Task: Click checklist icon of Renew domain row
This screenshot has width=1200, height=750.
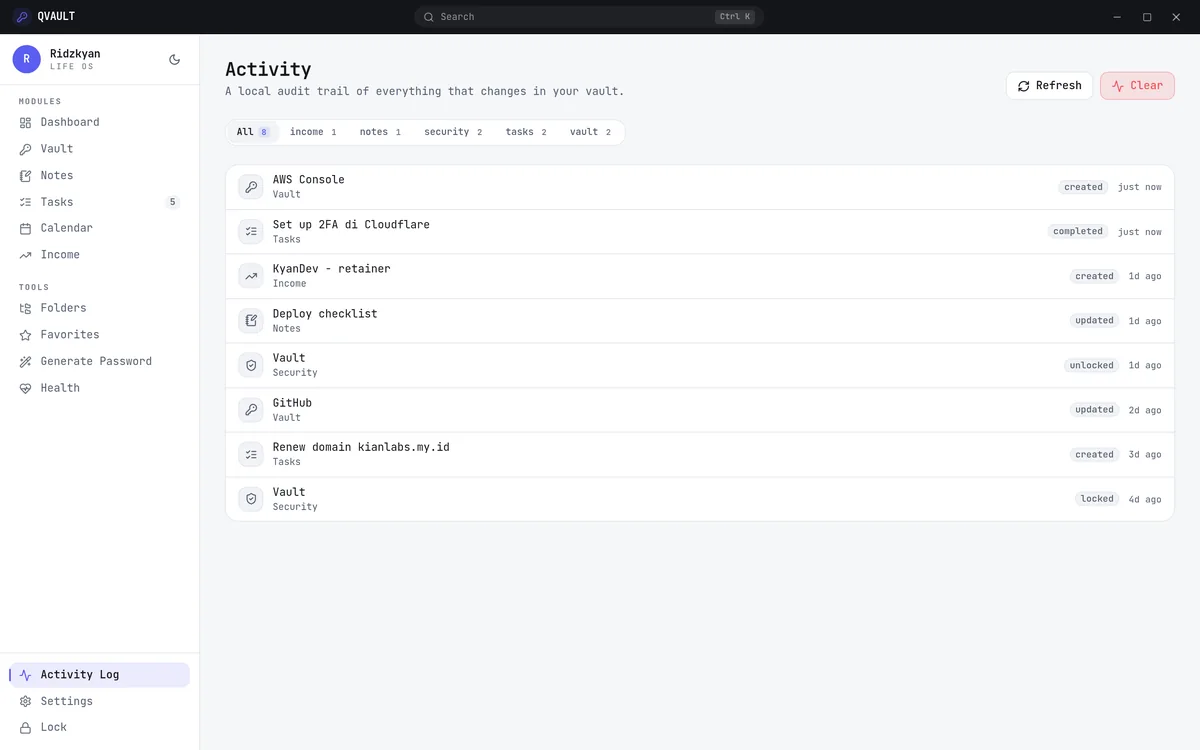Action: (251, 455)
